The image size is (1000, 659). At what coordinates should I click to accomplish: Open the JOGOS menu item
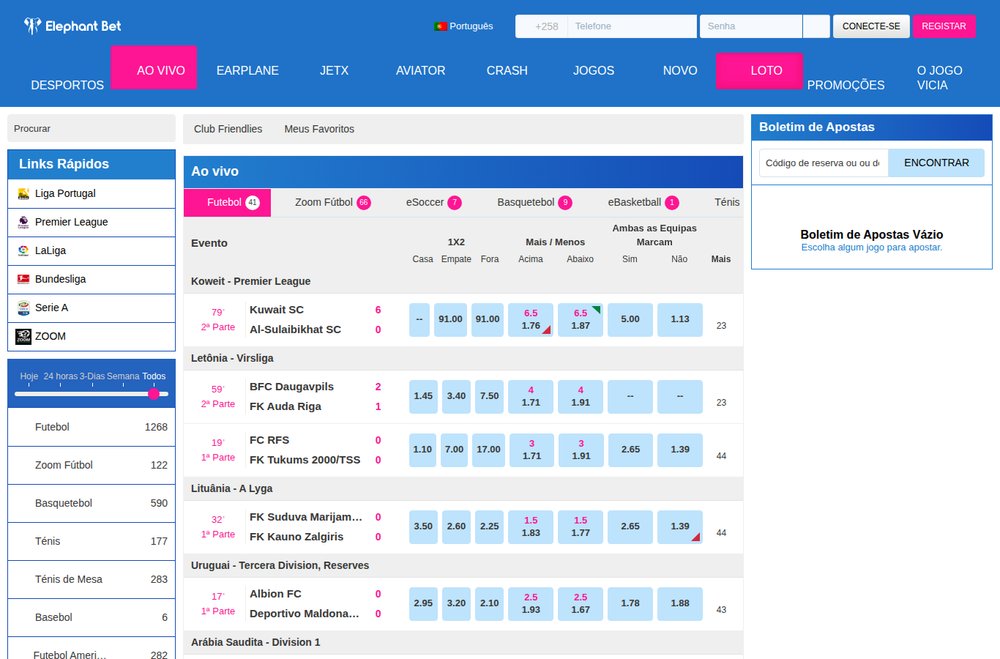[593, 70]
